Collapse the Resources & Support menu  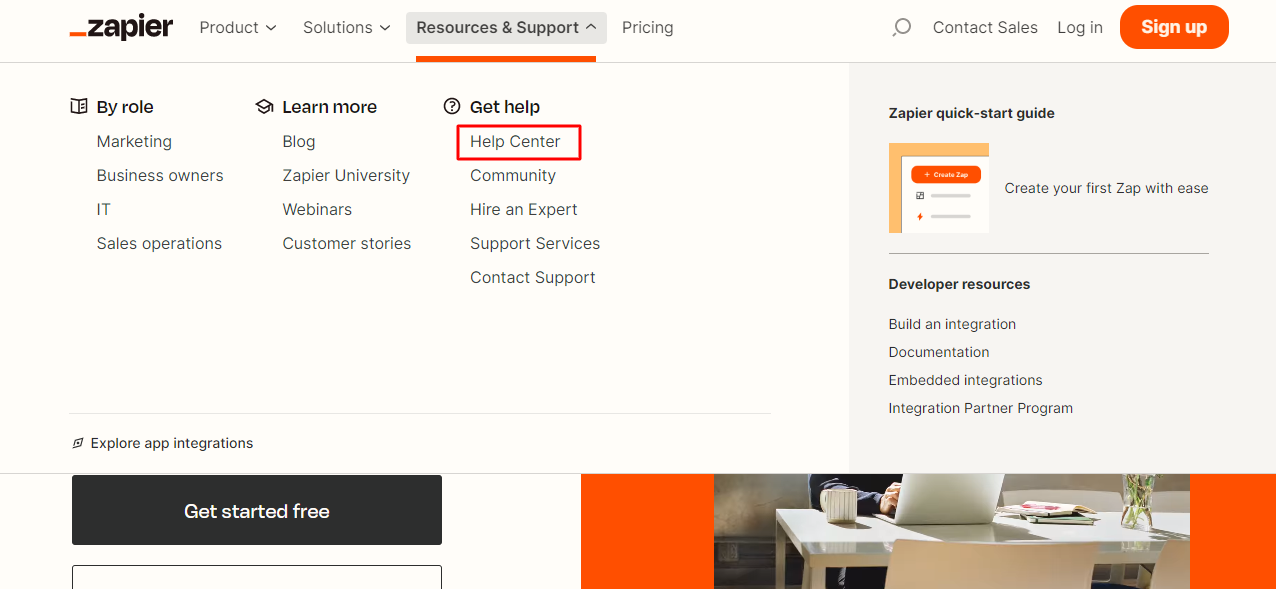tap(505, 27)
